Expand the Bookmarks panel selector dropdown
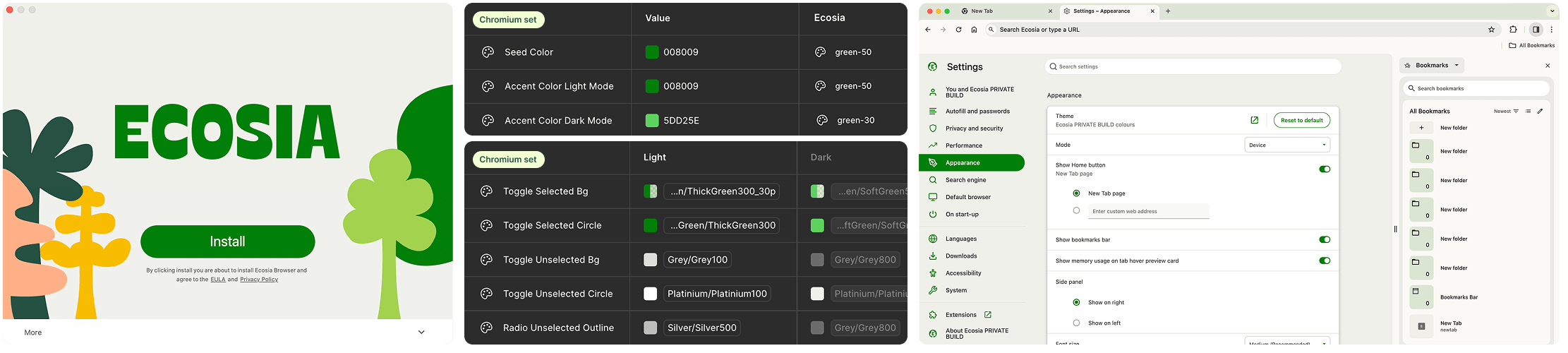 click(x=1433, y=66)
